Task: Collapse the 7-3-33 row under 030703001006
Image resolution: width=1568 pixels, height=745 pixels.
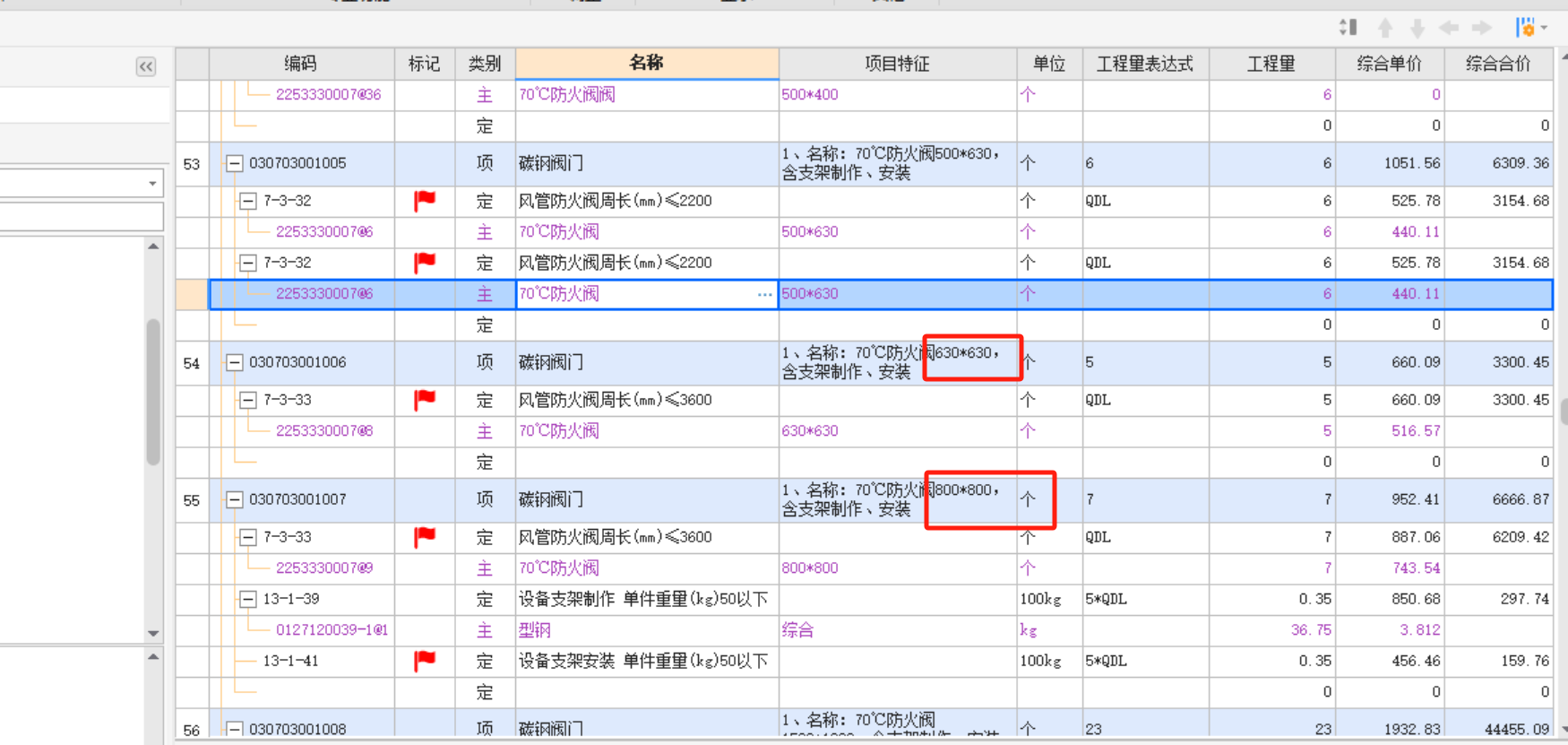Action: click(x=248, y=400)
